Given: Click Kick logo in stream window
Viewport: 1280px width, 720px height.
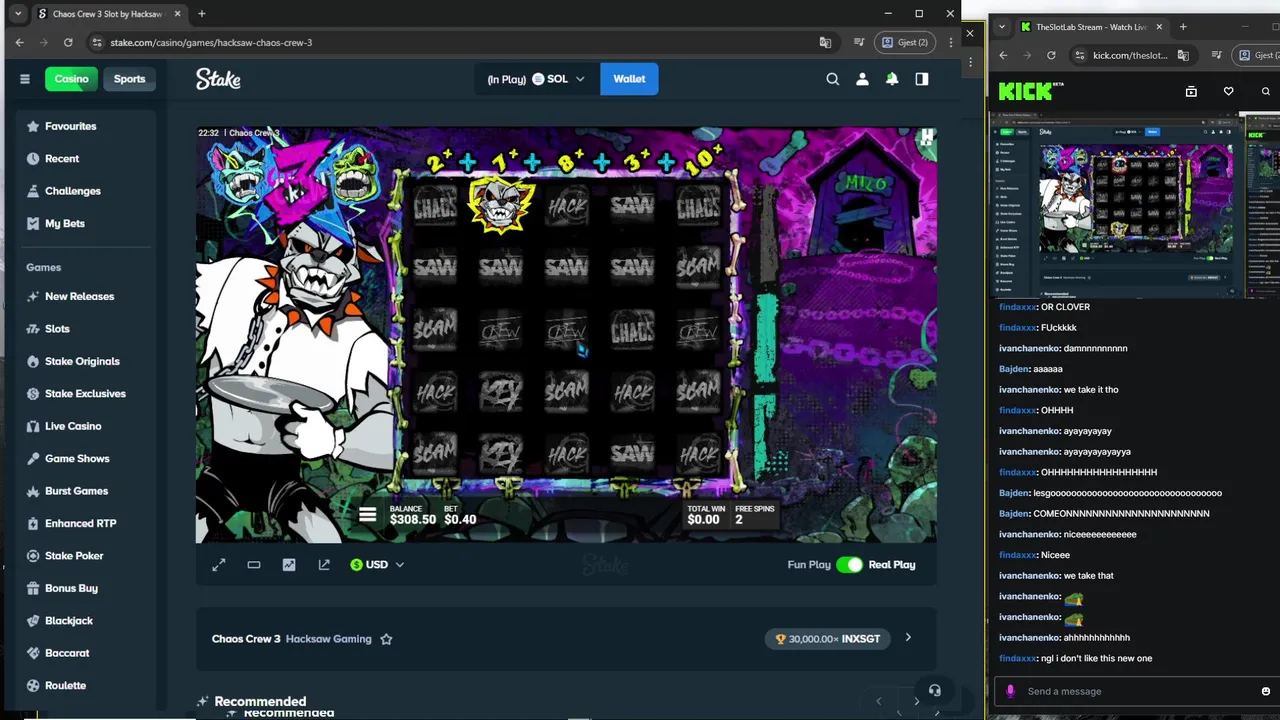Looking at the screenshot, I should 1026,91.
